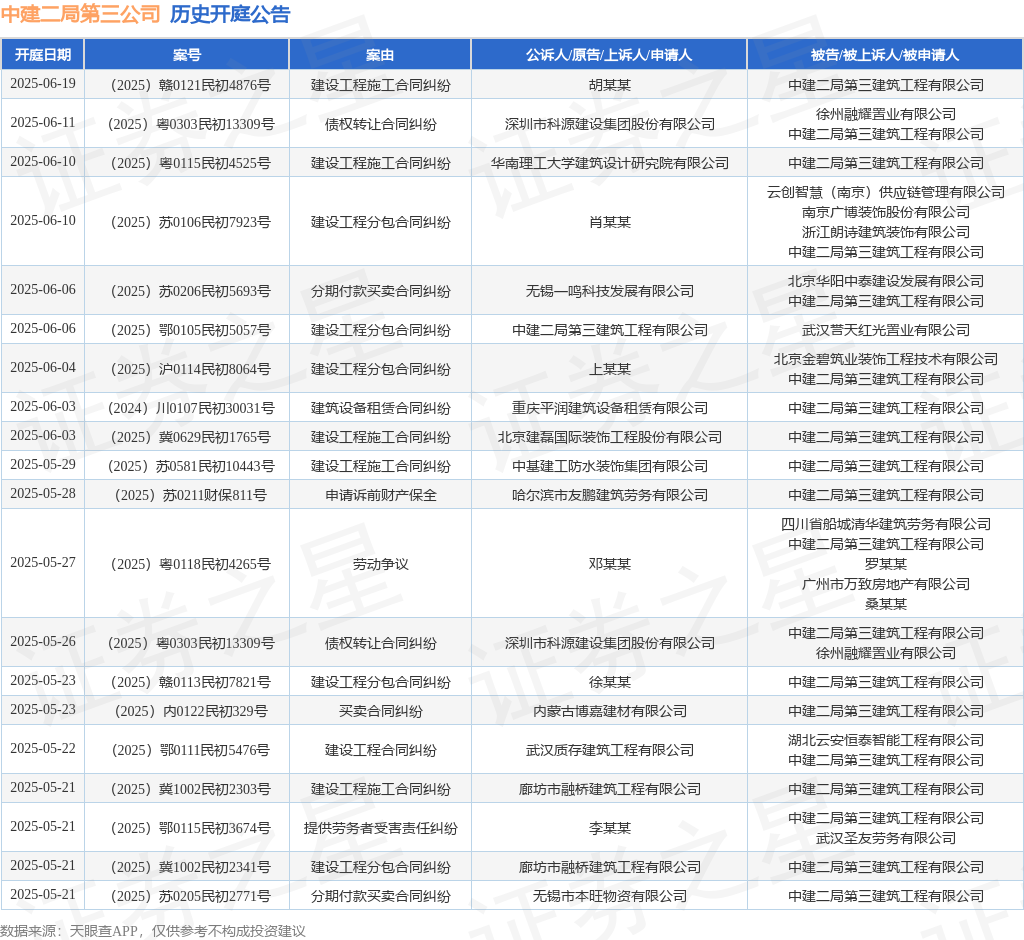Click case cause 建设工程合同纠纷
The width and height of the screenshot is (1024, 940).
tap(380, 751)
